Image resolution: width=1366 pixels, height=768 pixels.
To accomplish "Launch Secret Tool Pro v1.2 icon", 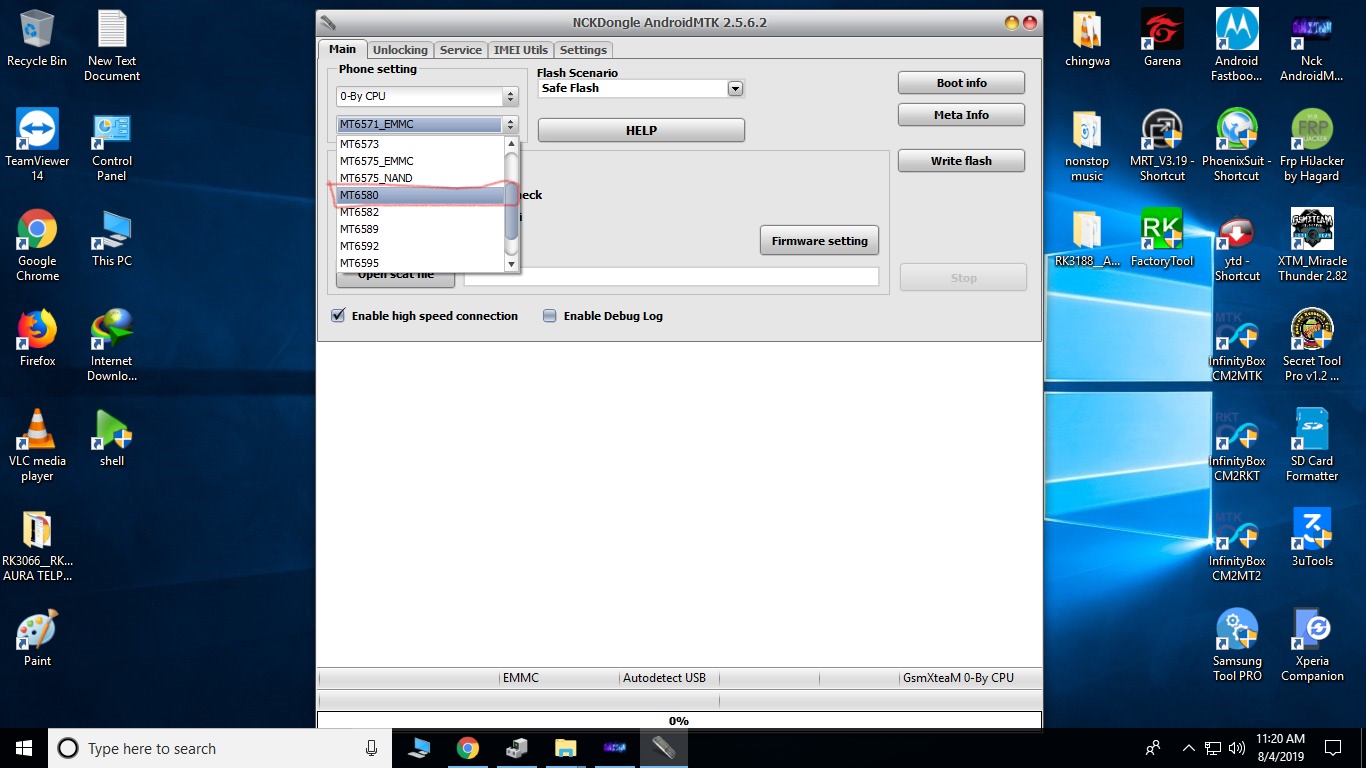I will [x=1312, y=345].
